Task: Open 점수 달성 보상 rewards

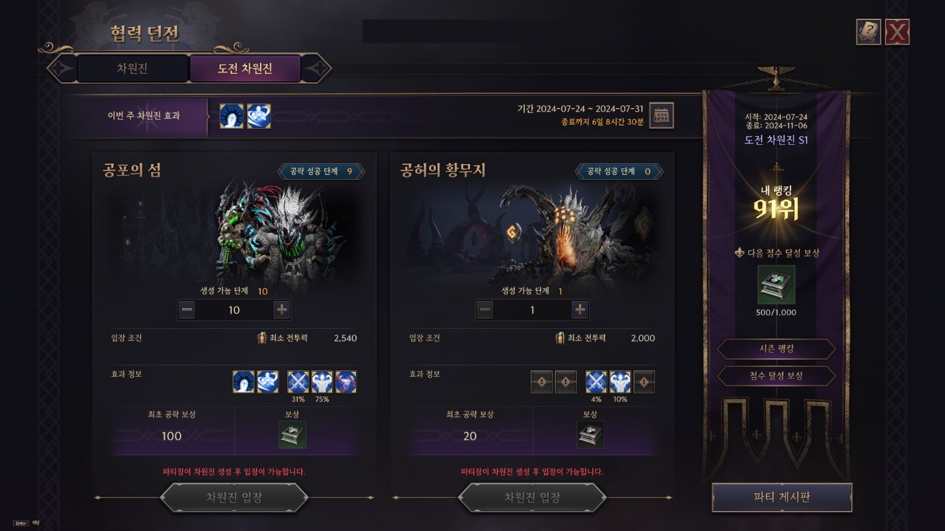Action: (x=776, y=375)
